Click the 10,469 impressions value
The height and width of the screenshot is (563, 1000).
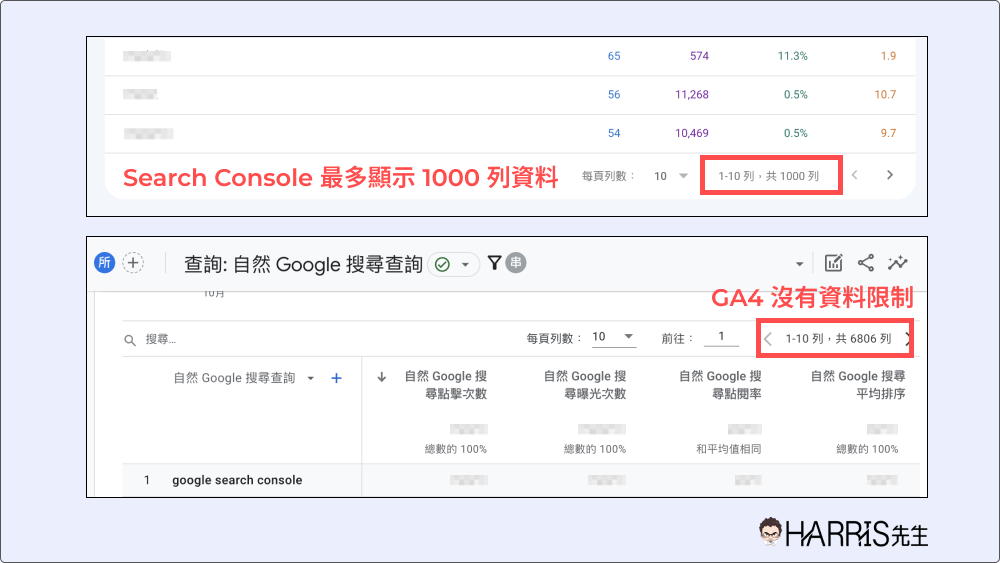(692, 133)
